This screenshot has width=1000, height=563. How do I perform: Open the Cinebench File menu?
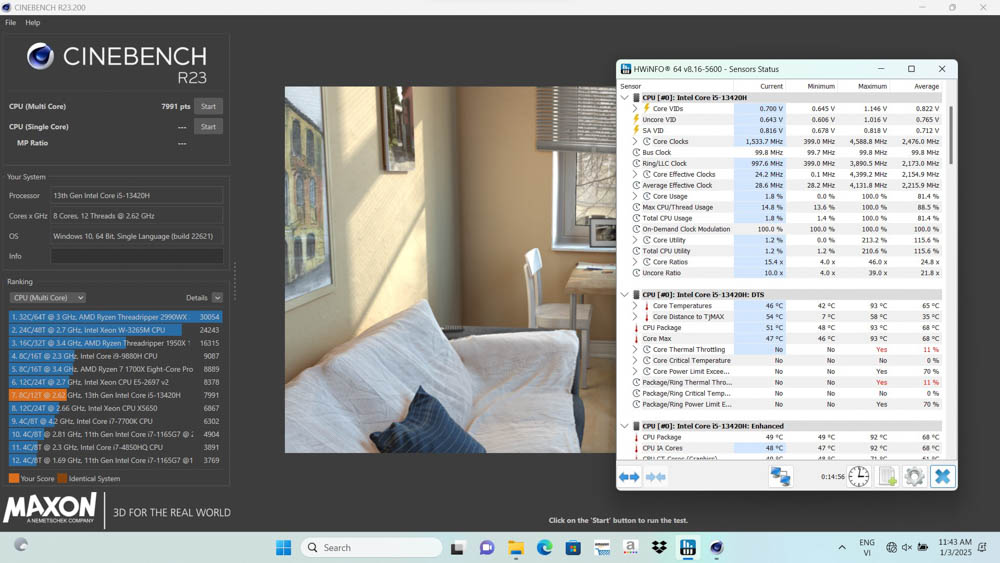click(x=11, y=22)
